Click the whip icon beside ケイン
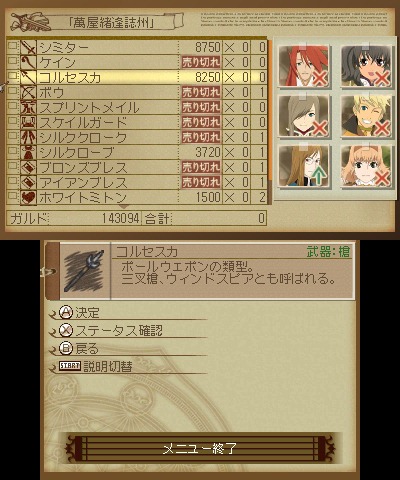 pos(28,62)
